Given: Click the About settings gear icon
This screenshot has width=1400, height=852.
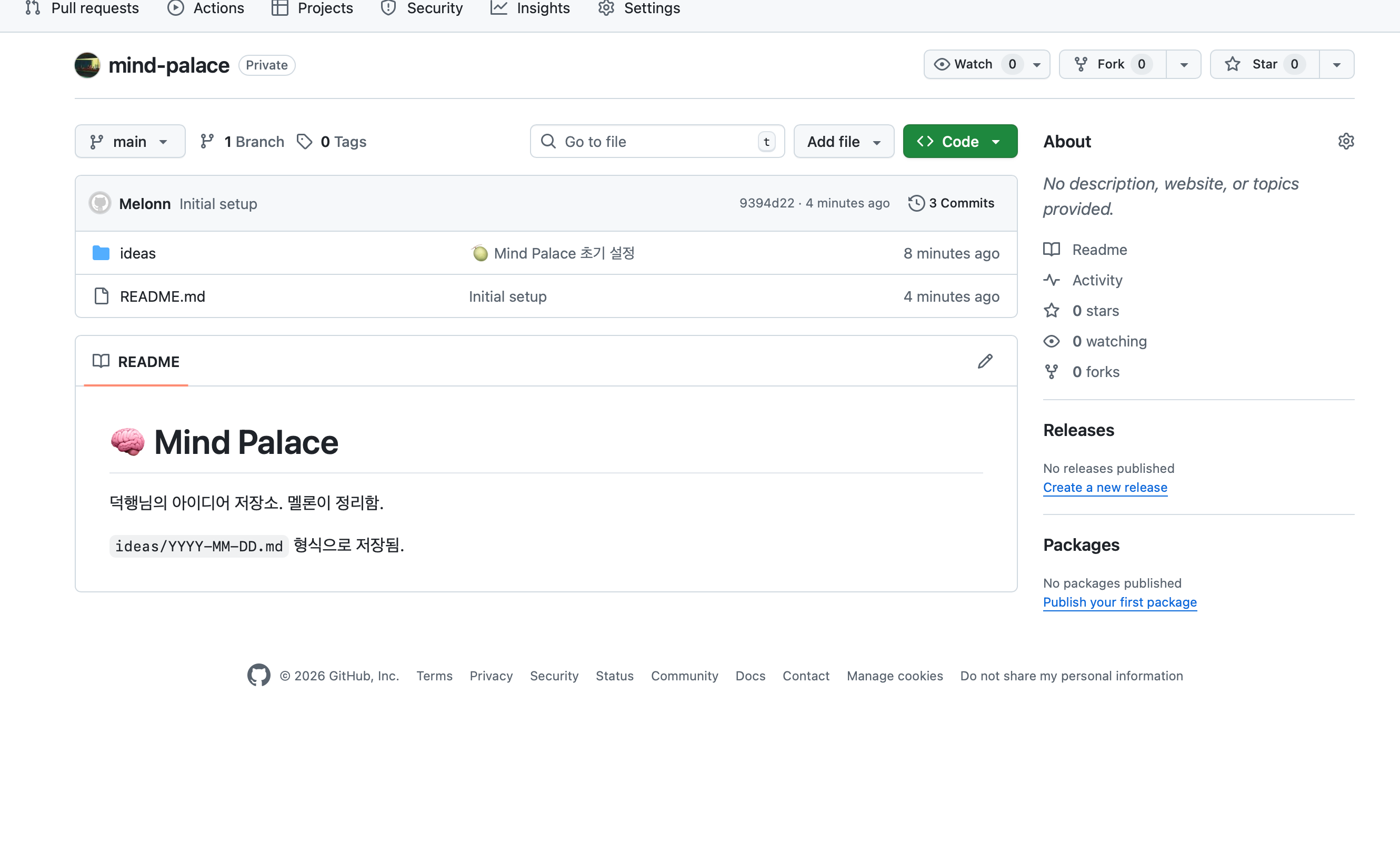Looking at the screenshot, I should coord(1345,142).
